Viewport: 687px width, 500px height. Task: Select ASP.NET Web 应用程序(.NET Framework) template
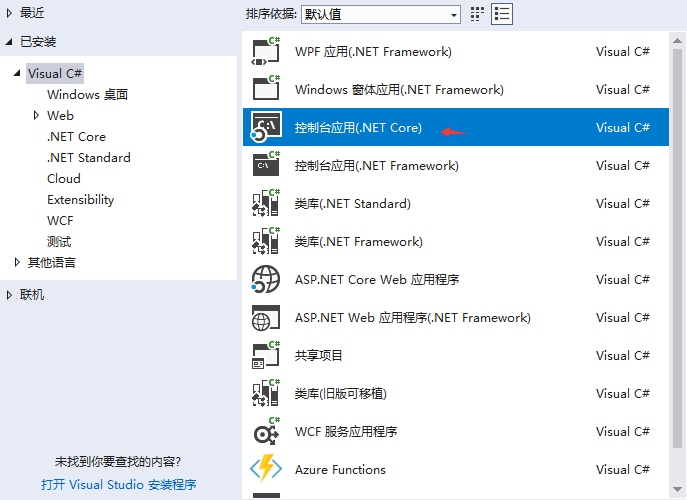pyautogui.click(x=412, y=318)
